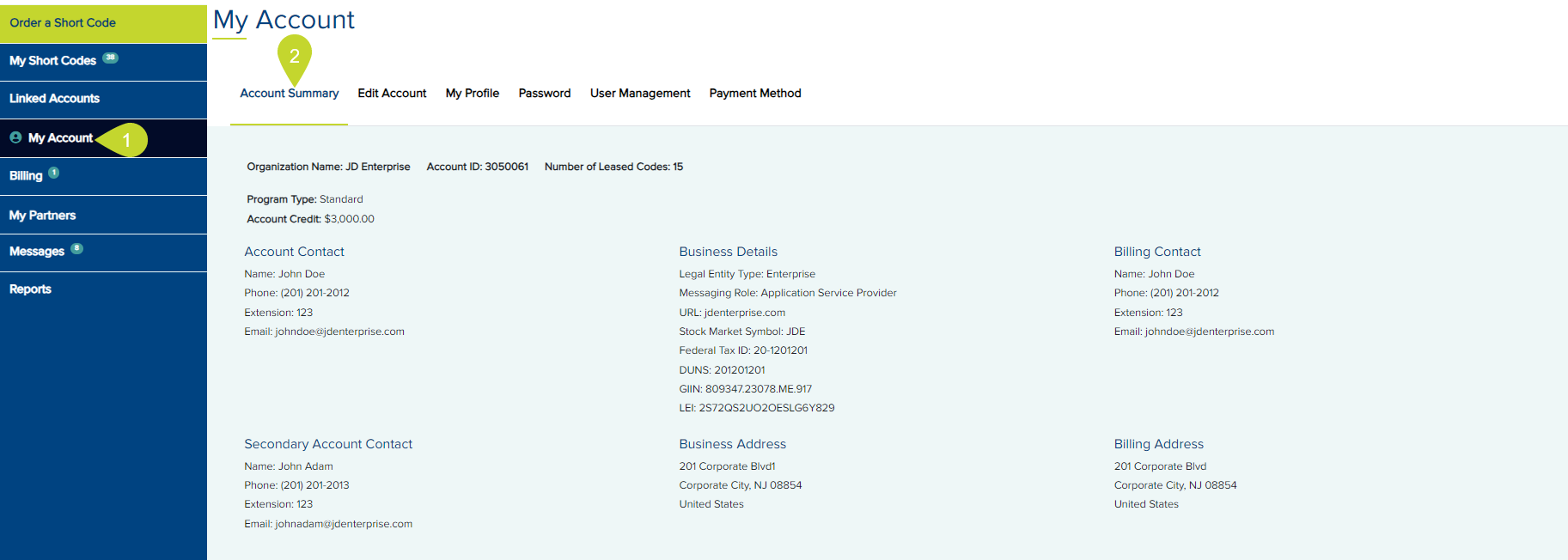Screen dimensions: 1568x560
Task: Click the green callout marker numbered 1
Action: pyautogui.click(x=126, y=139)
